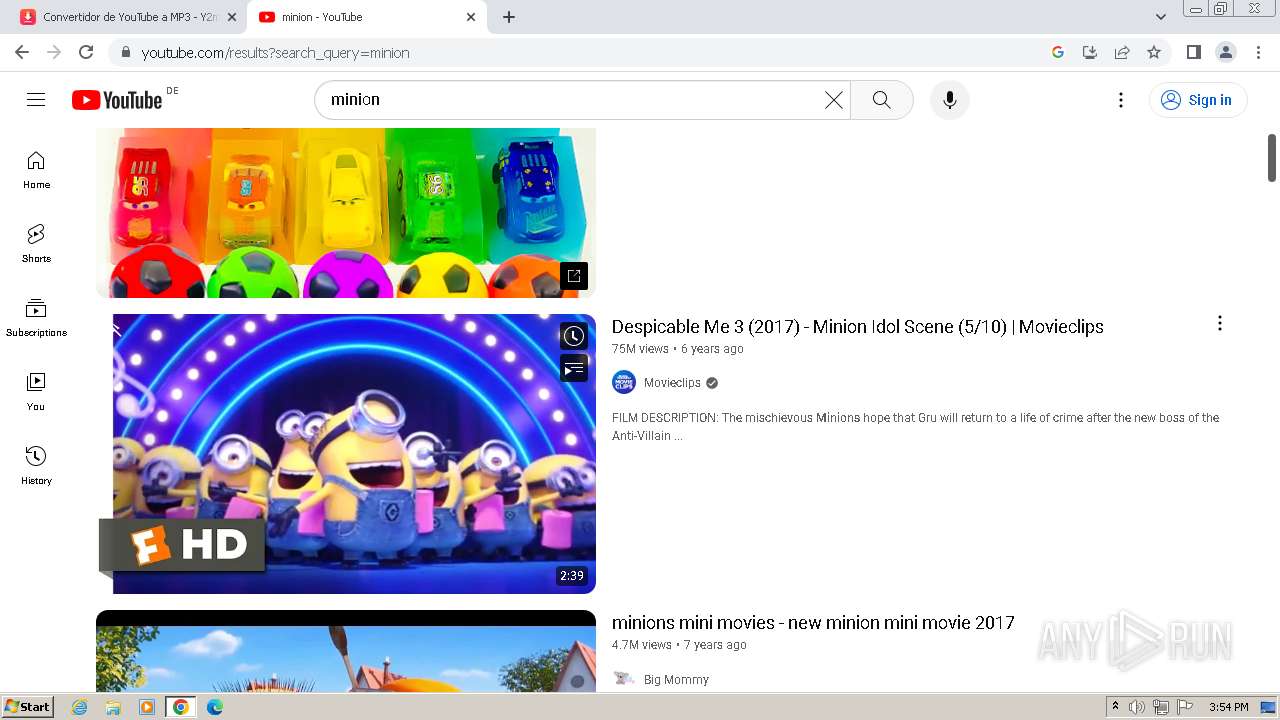Start voice search with microphone

(x=950, y=100)
